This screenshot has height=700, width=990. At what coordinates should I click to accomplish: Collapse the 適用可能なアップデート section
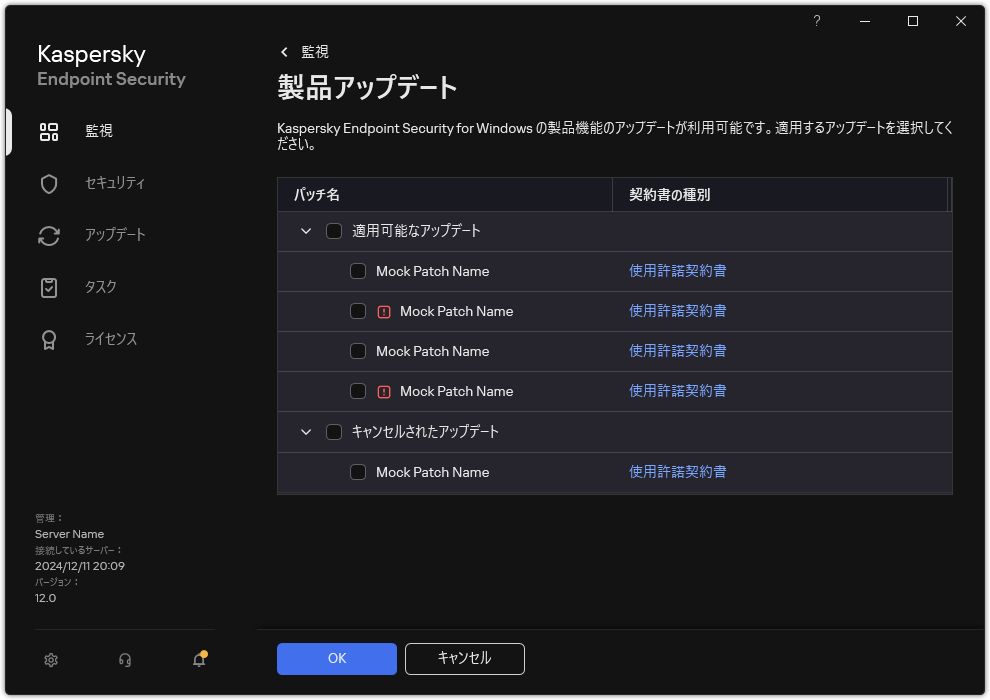tap(306, 230)
